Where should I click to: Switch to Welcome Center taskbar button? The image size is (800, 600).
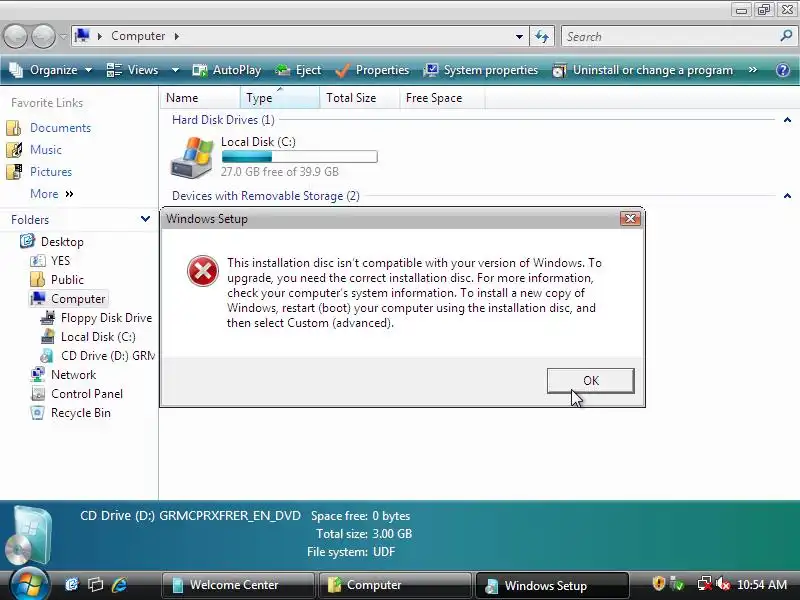(x=238, y=585)
